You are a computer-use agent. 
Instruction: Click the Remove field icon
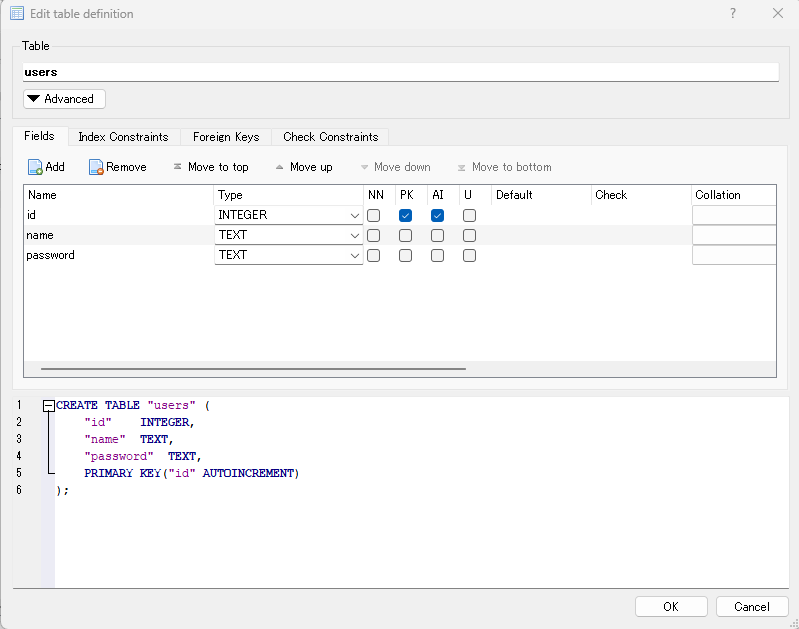96,167
